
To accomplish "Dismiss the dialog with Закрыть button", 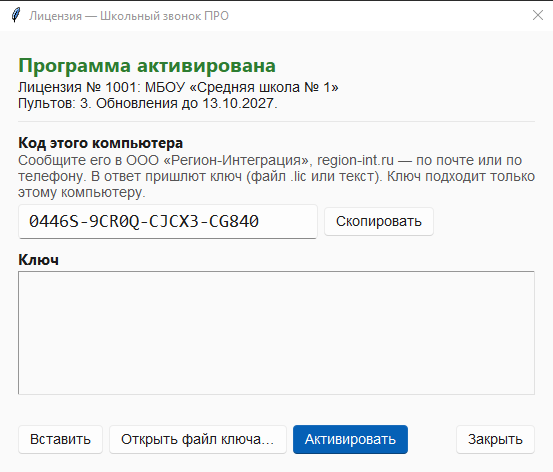I will coord(495,440).
